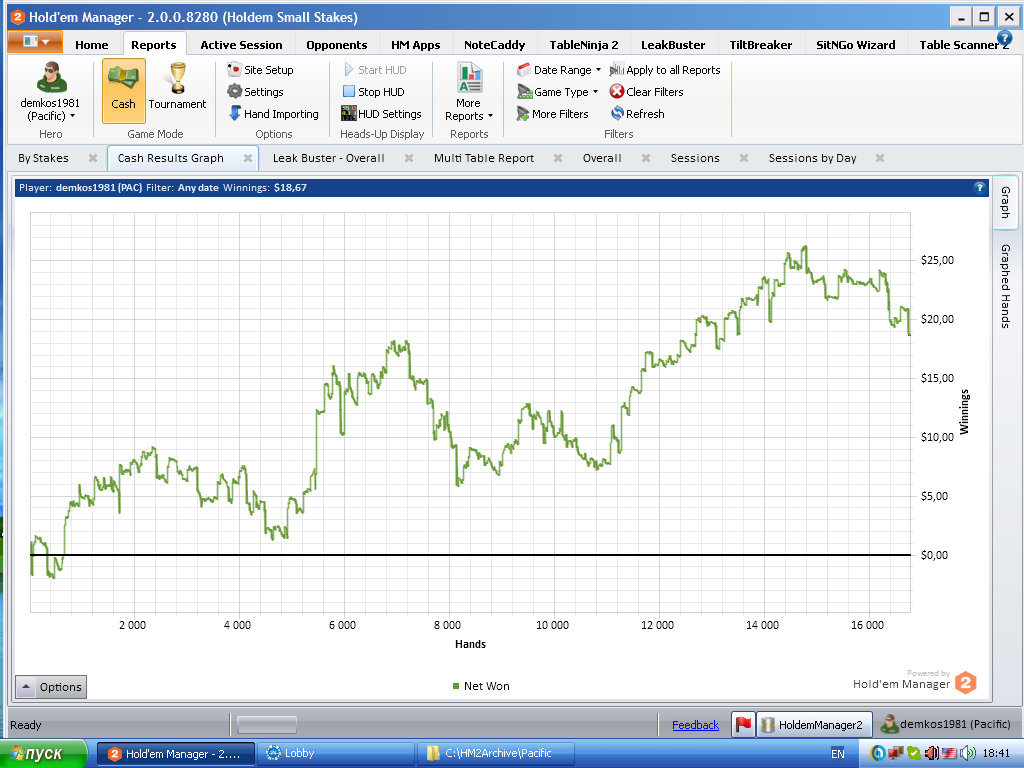Expand the Game Type filter
Screen dimensions: 1024x768
pos(557,92)
